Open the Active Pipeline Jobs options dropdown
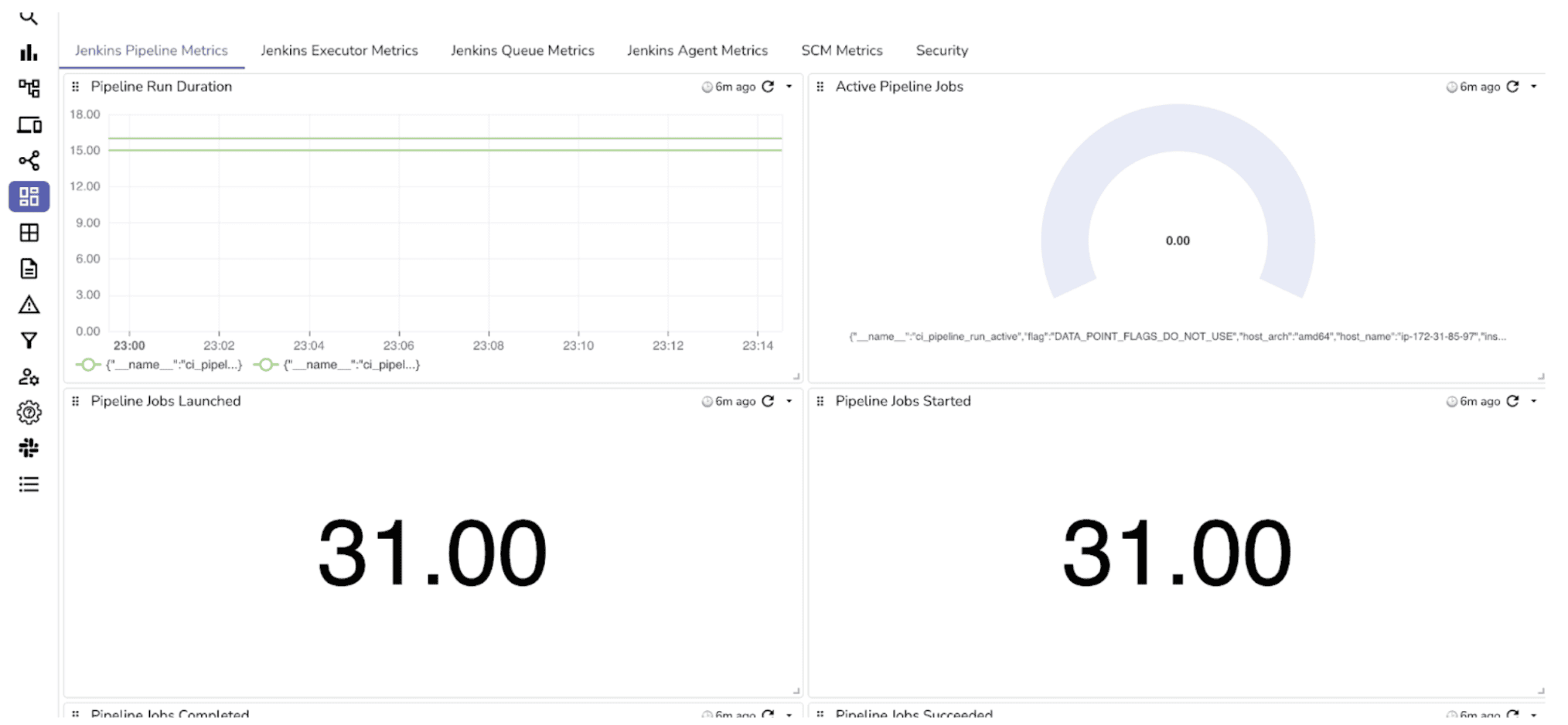 coord(1534,87)
